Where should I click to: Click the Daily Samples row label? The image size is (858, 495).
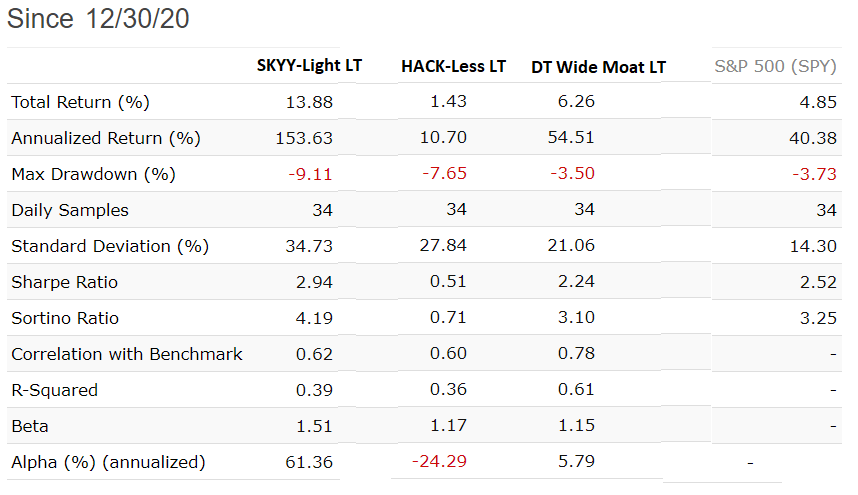[70, 210]
